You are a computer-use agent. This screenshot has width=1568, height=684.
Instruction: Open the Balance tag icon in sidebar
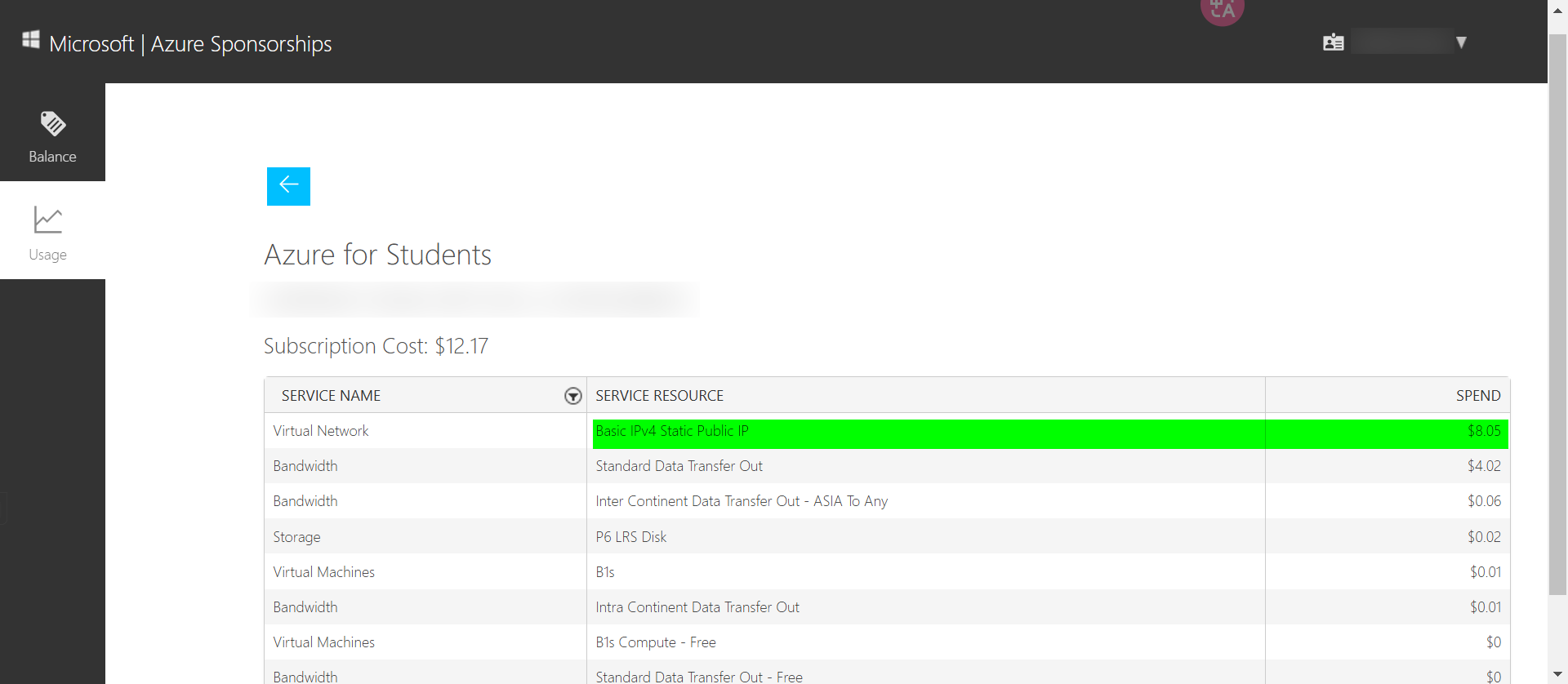pos(53,124)
